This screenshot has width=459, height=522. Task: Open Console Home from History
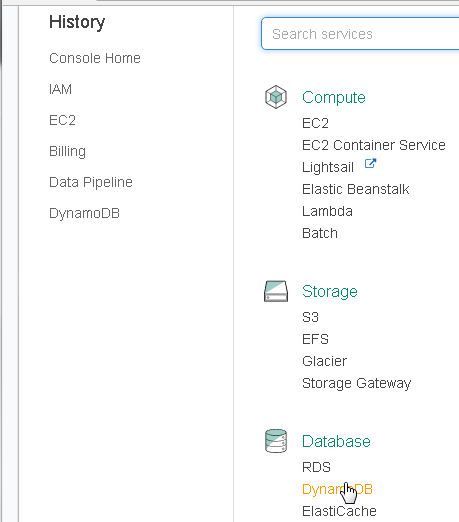pyautogui.click(x=95, y=58)
